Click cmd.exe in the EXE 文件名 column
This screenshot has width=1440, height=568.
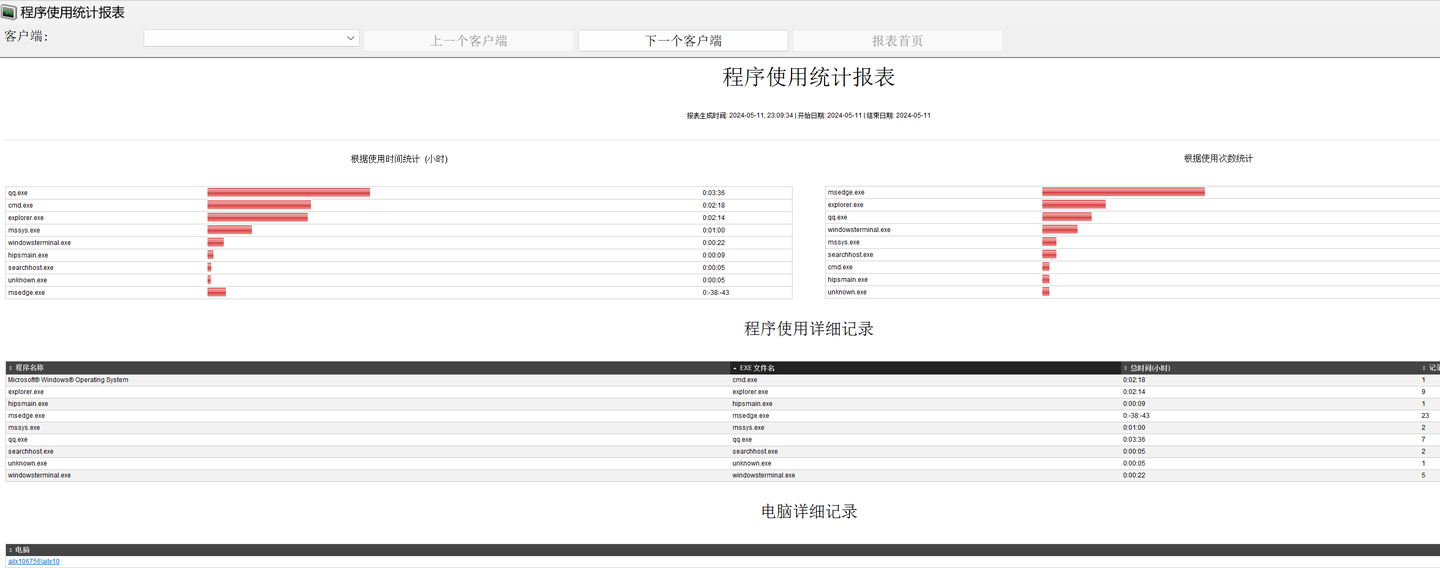(x=745, y=380)
